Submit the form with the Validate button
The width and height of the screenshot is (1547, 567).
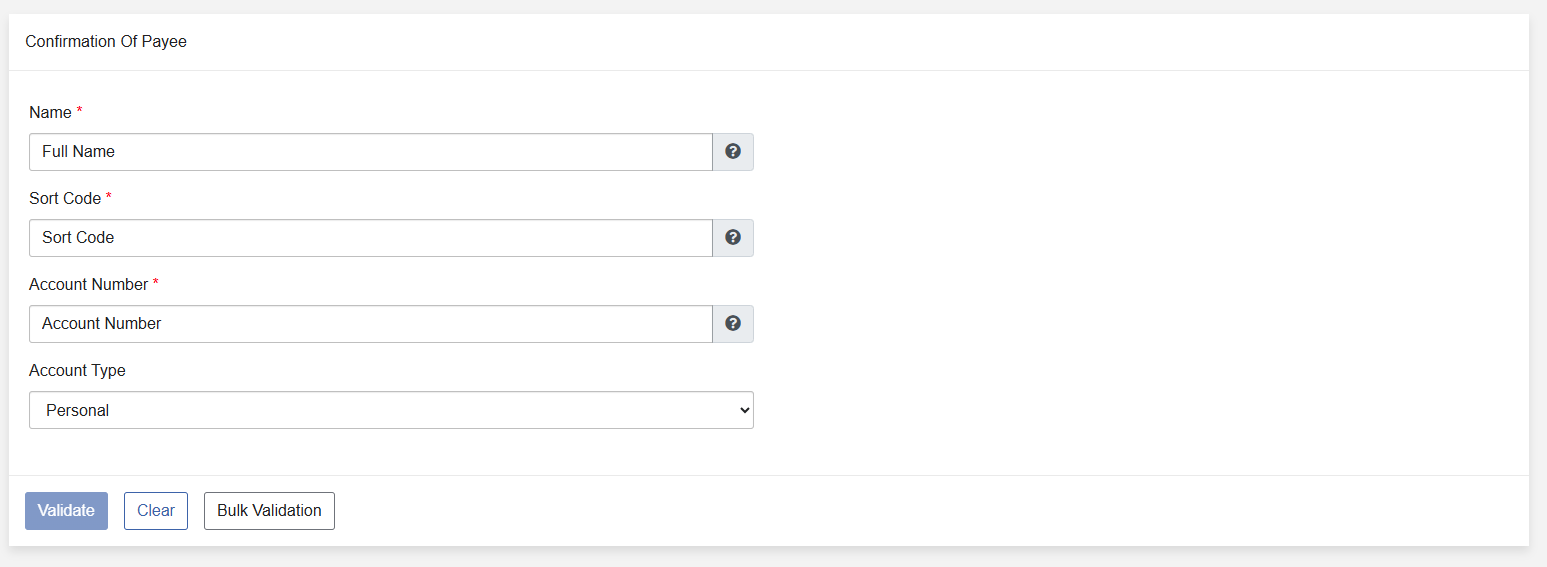[66, 510]
